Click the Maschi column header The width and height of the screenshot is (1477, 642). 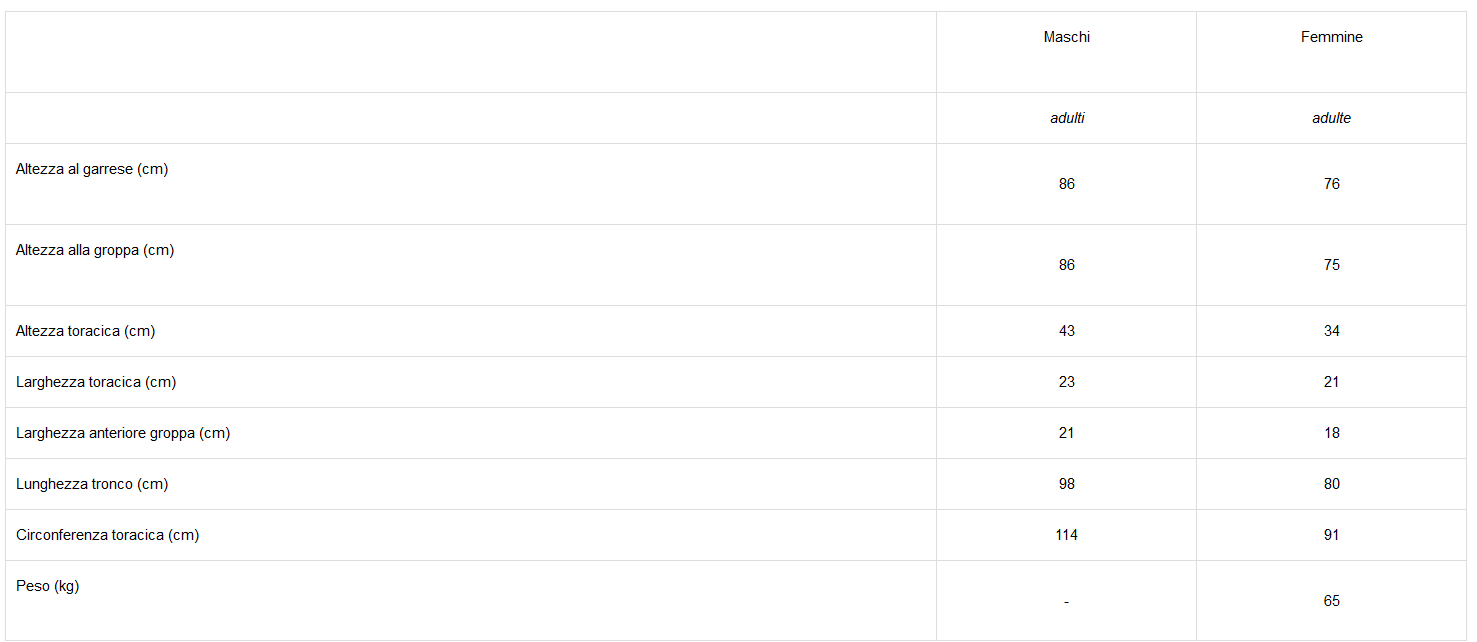click(1066, 37)
